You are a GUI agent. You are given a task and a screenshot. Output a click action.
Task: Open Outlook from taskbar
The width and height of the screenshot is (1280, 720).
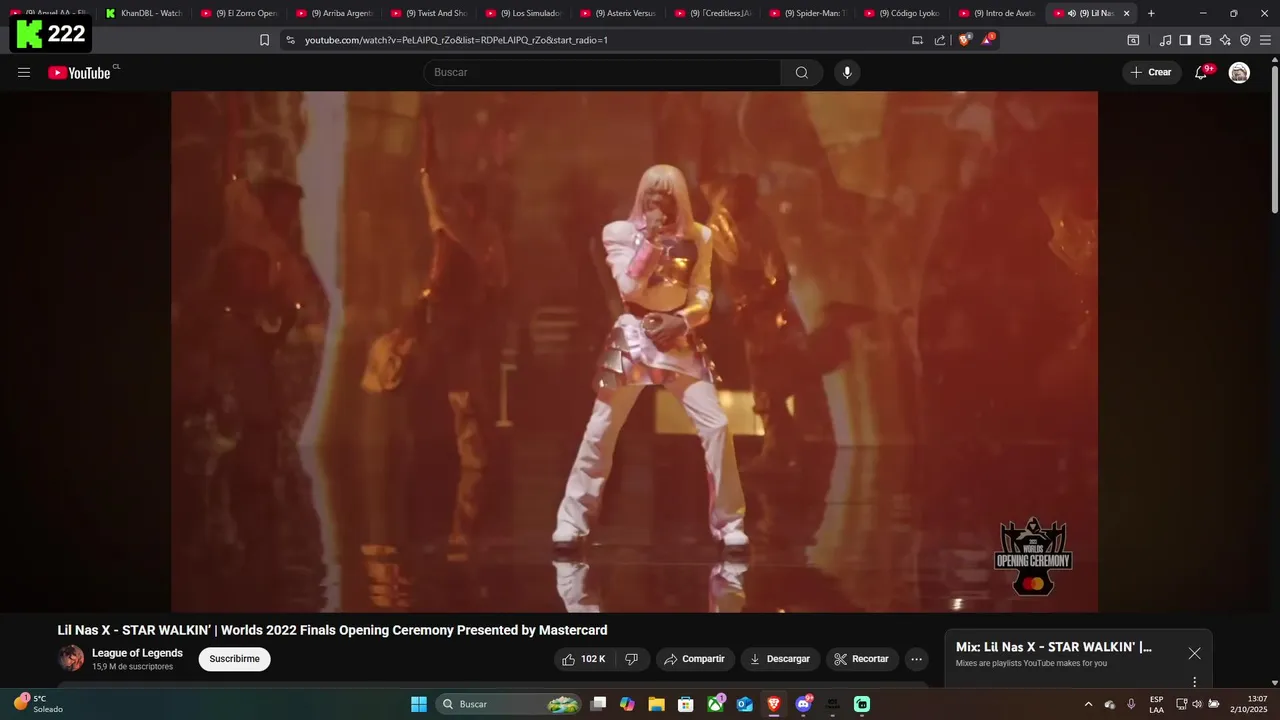pos(744,704)
